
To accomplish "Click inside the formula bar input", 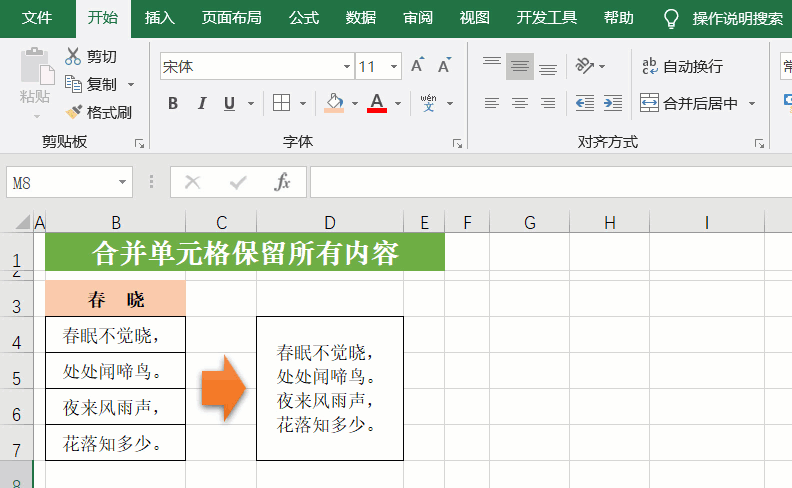I will 551,182.
